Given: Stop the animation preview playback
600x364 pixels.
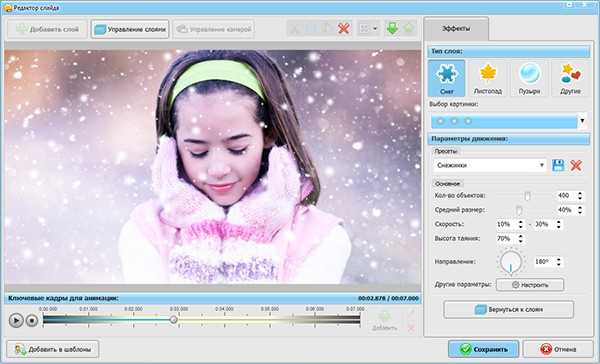Looking at the screenshot, I should click(x=32, y=320).
